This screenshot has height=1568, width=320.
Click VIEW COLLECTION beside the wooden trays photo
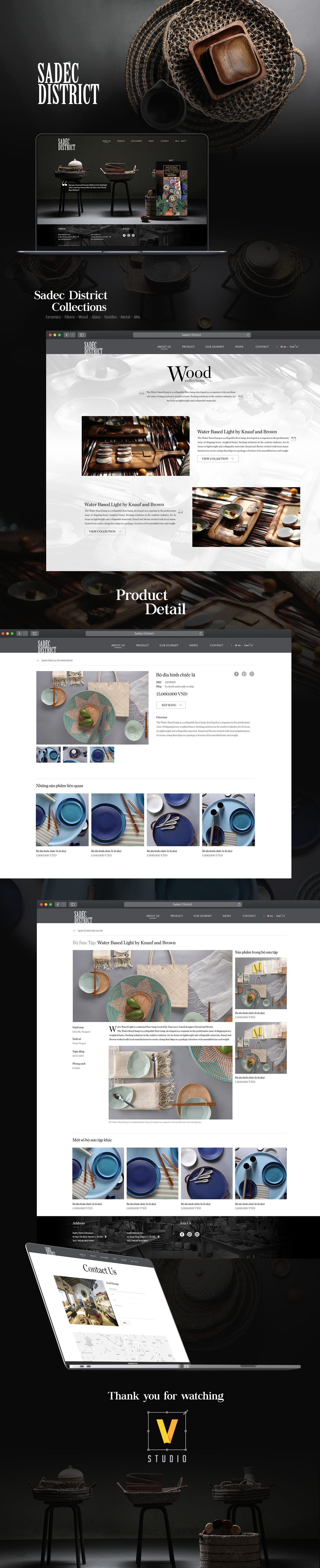[x=105, y=531]
